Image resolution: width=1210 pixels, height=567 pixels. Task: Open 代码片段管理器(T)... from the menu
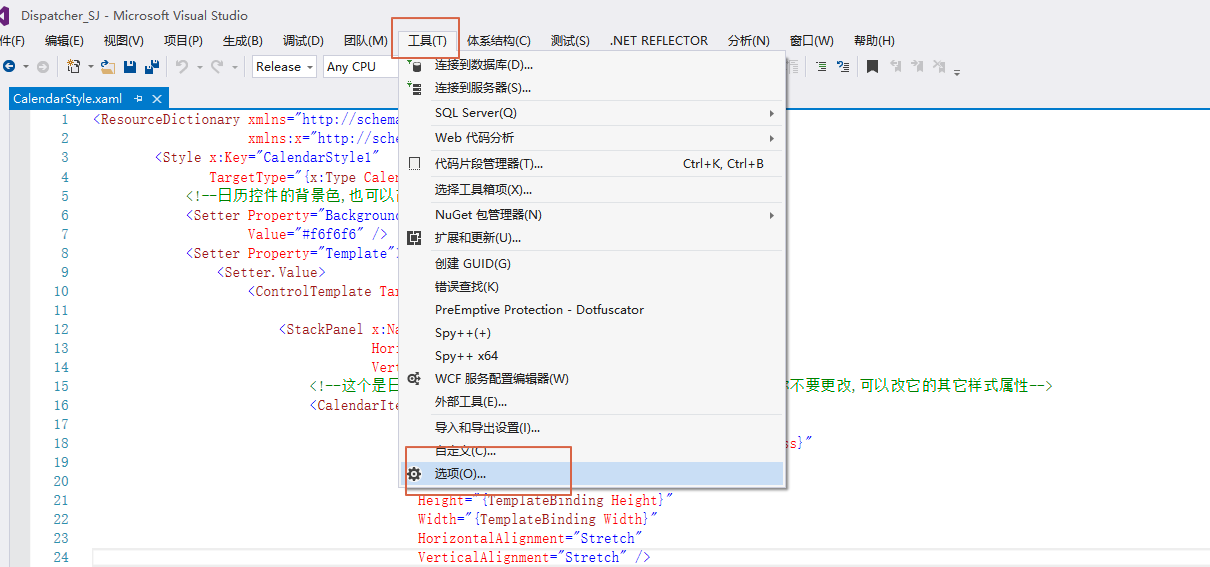point(592,164)
